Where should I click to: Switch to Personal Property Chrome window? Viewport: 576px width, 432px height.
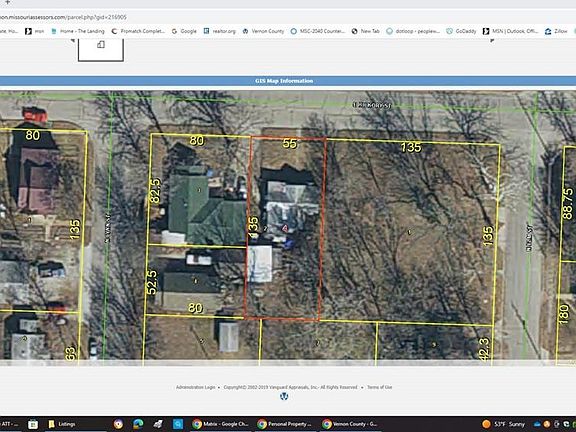[x=284, y=424]
